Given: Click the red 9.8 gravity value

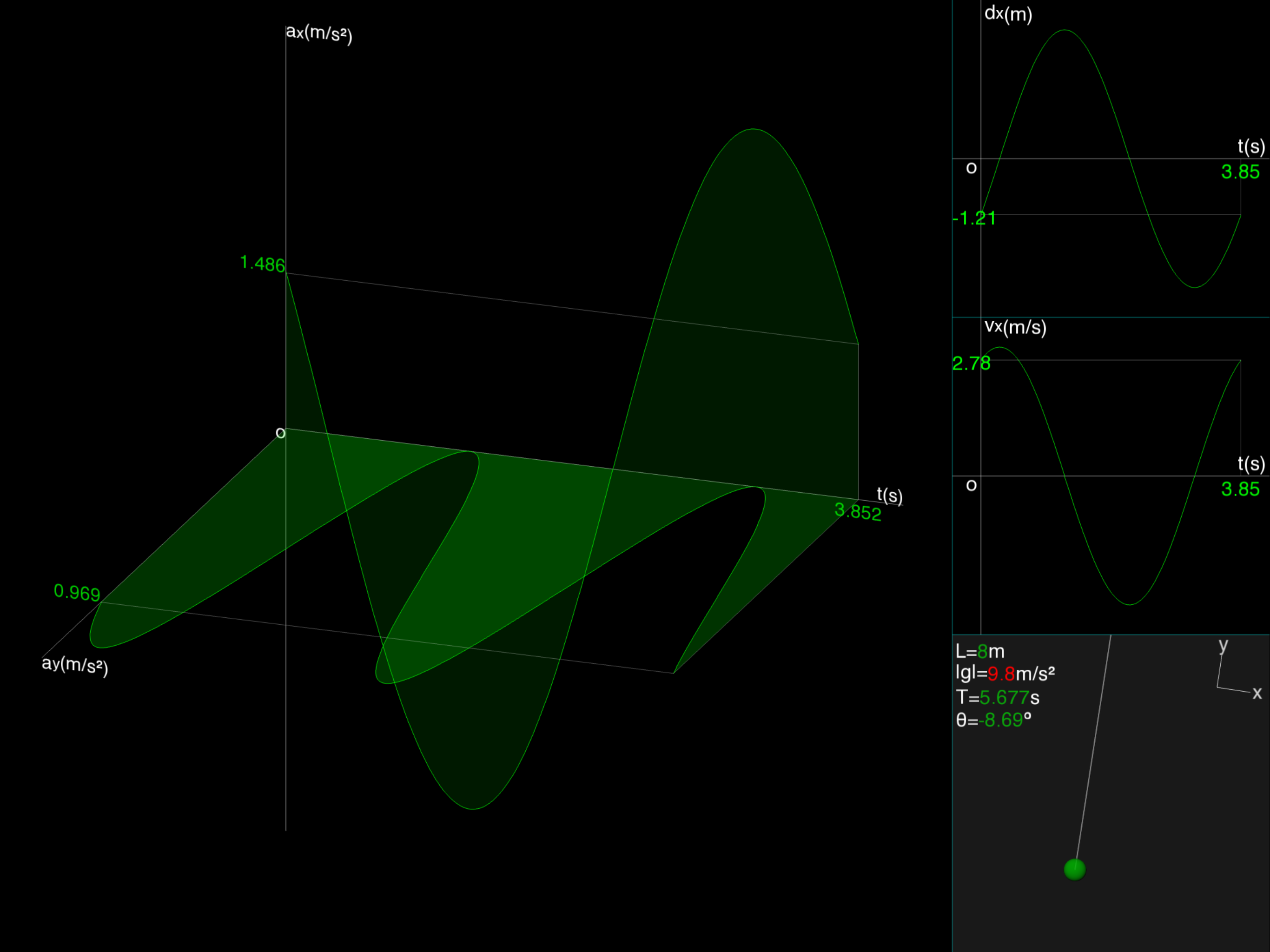Looking at the screenshot, I should [x=1001, y=674].
